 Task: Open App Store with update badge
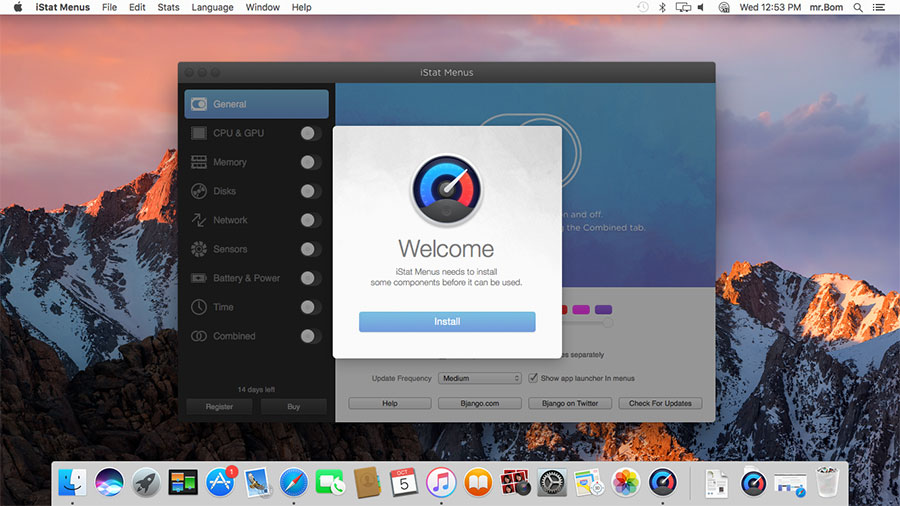coord(220,482)
